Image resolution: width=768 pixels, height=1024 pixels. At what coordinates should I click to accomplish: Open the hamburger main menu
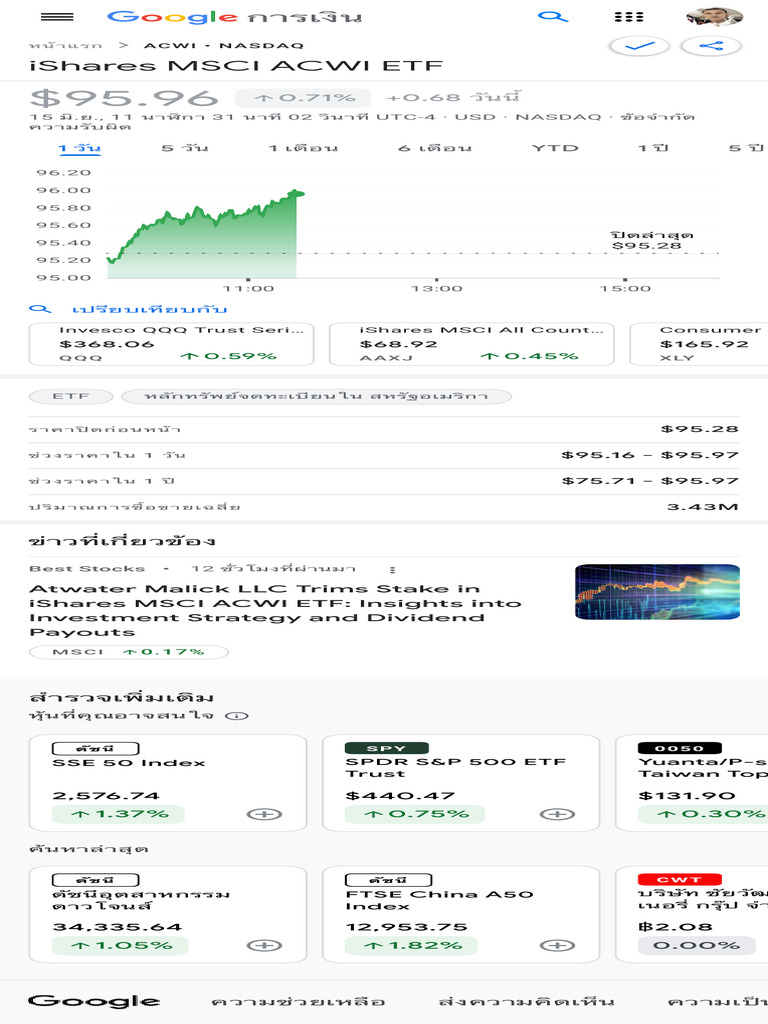(57, 16)
